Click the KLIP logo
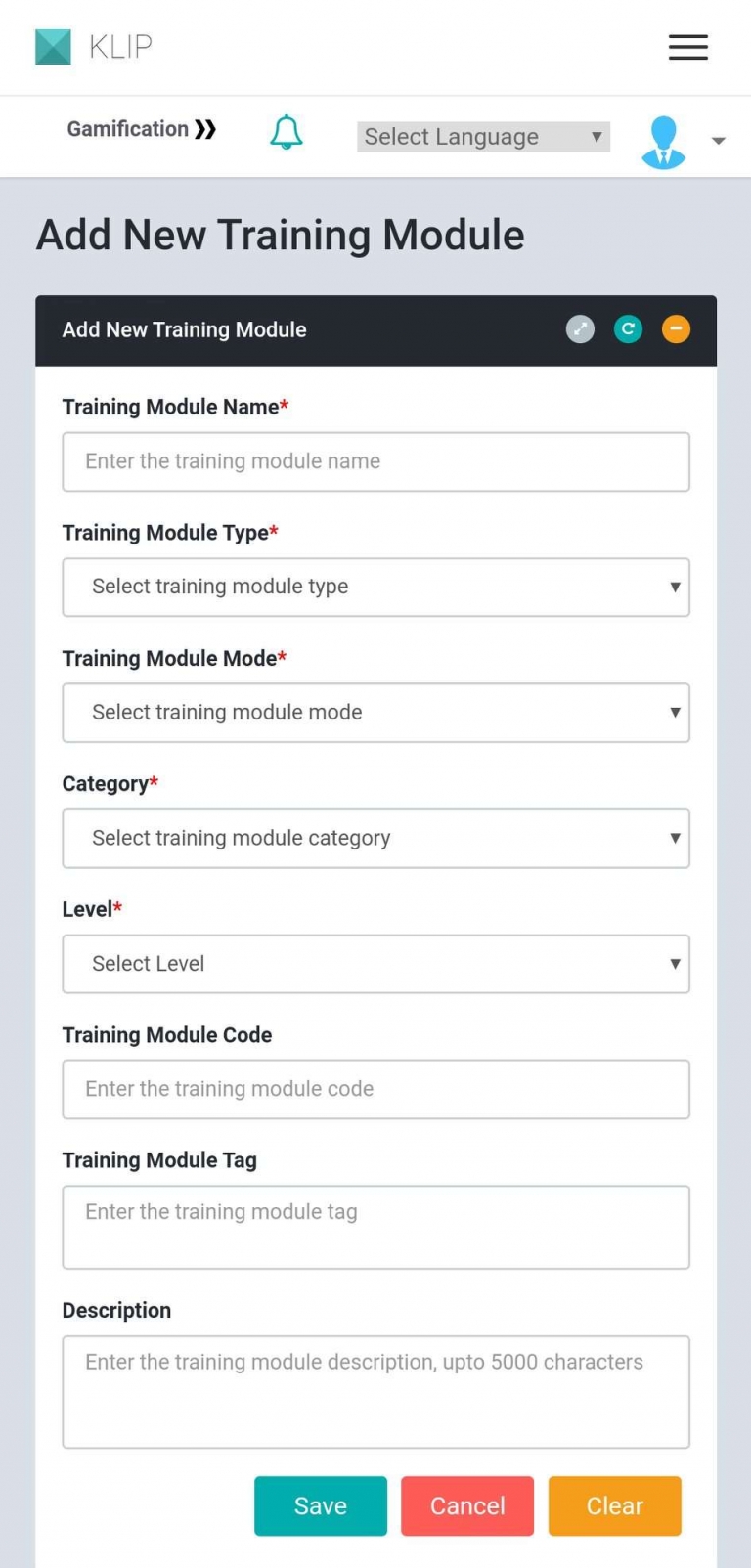Viewport: 751px width, 1568px height. (x=94, y=47)
